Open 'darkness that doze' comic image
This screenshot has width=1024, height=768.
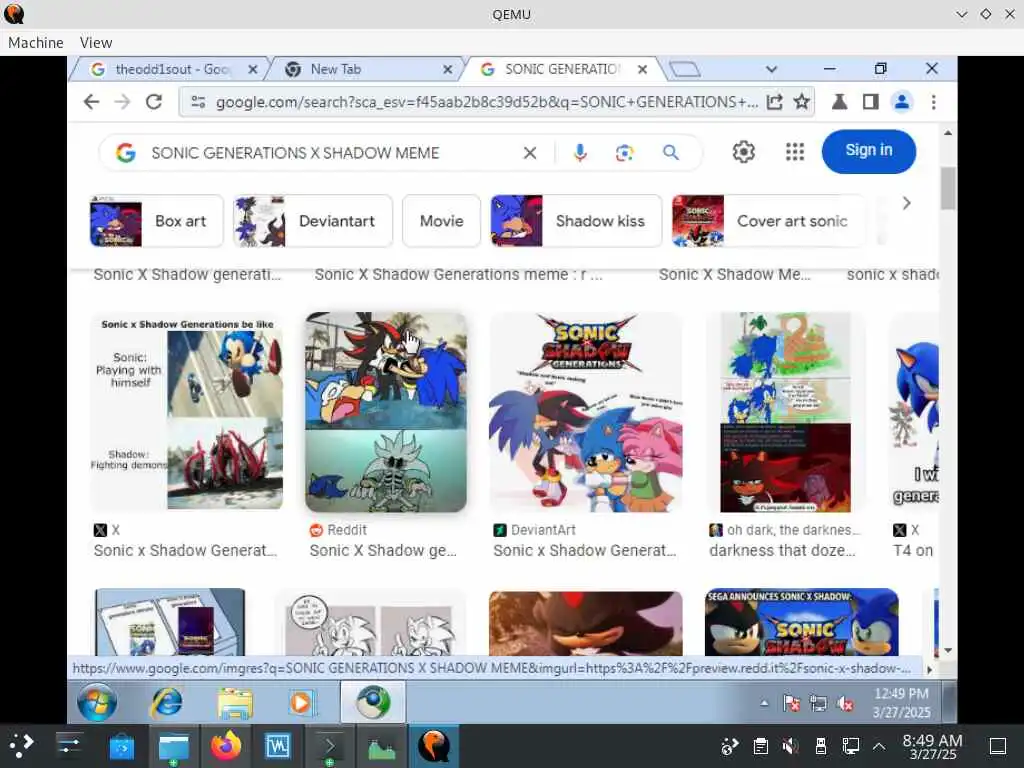(x=786, y=412)
